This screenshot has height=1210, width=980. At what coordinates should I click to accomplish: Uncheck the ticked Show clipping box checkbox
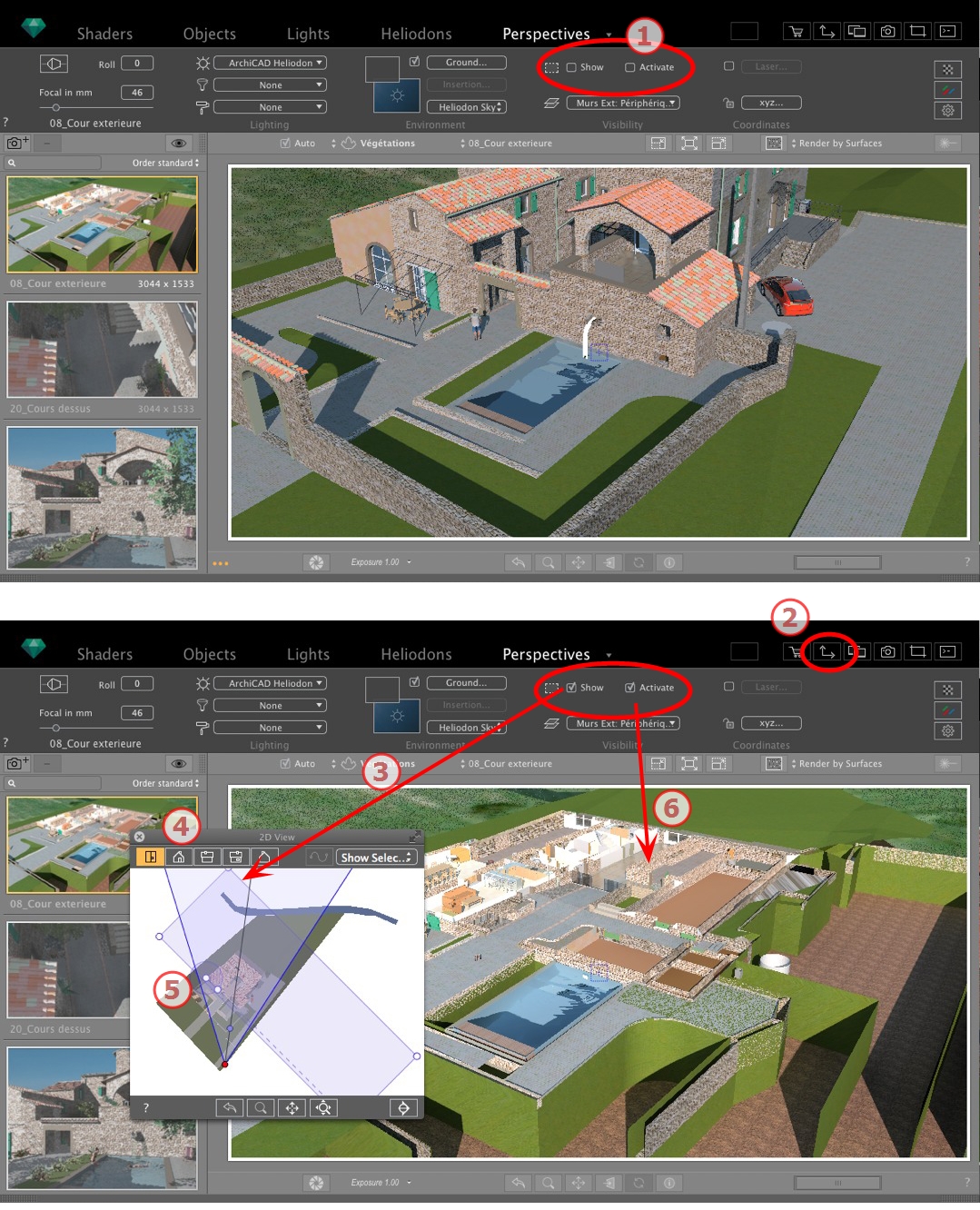571,688
